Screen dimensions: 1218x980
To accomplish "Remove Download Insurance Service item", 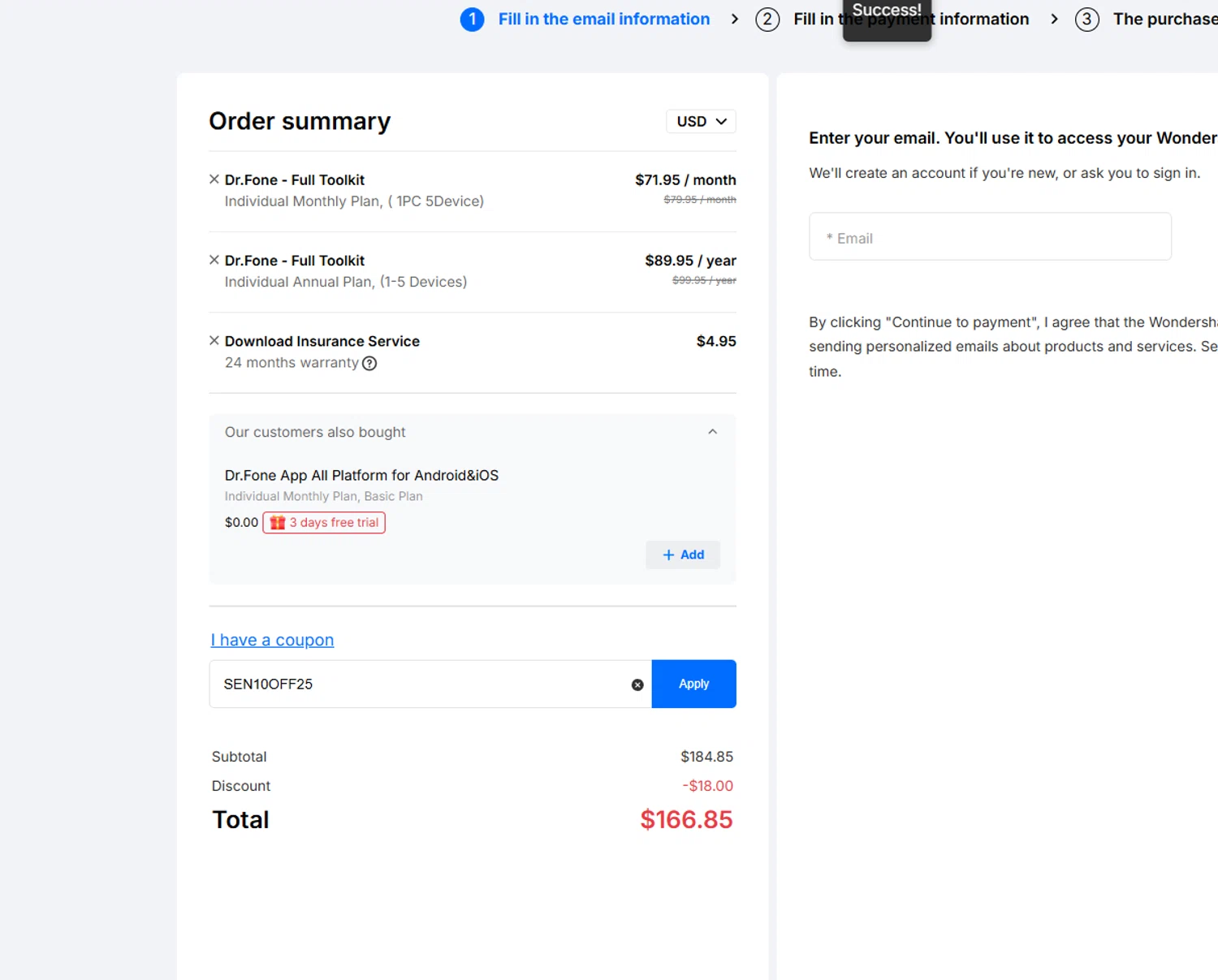I will (x=214, y=340).
